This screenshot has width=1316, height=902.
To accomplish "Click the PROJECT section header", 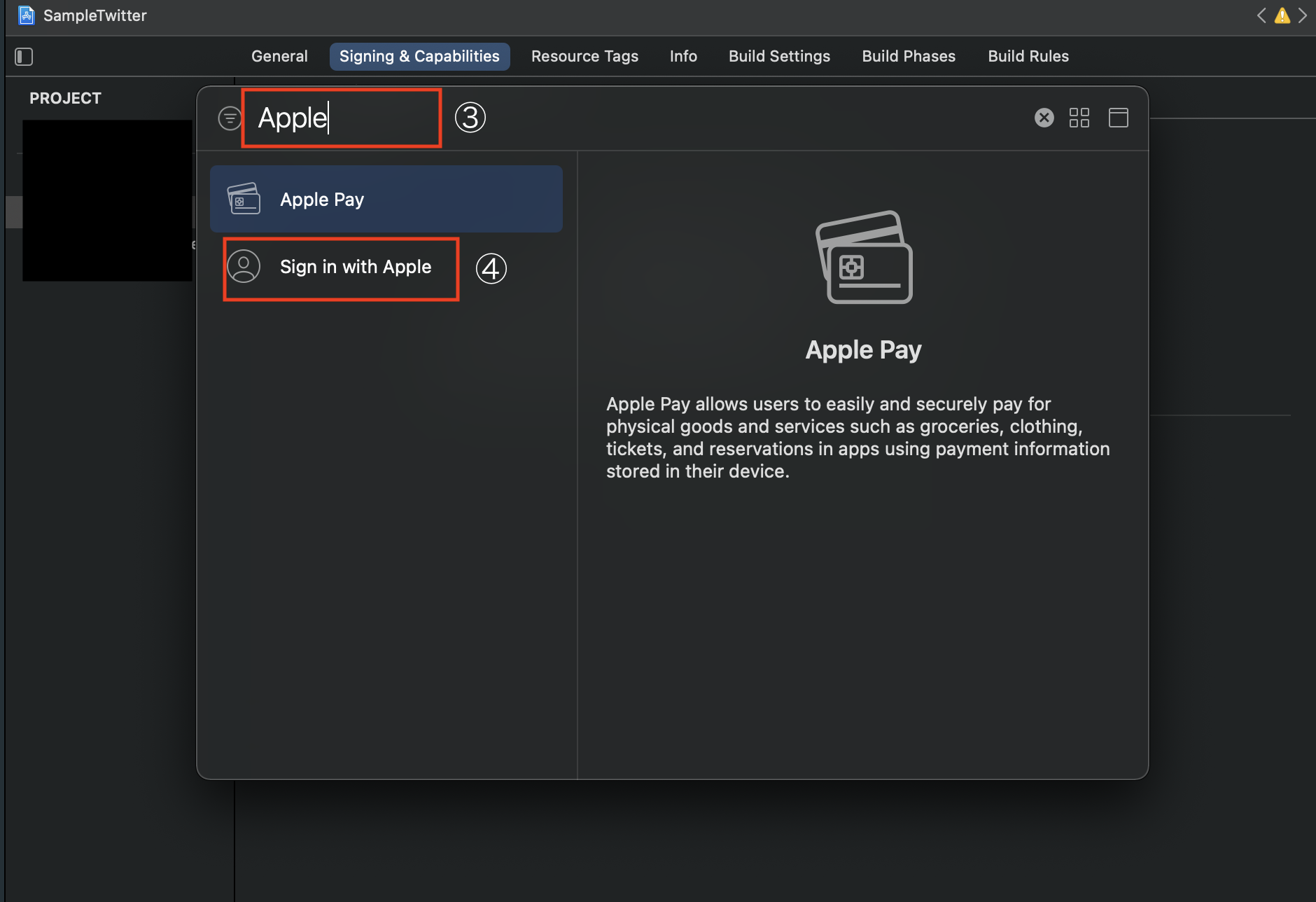I will pos(65,98).
